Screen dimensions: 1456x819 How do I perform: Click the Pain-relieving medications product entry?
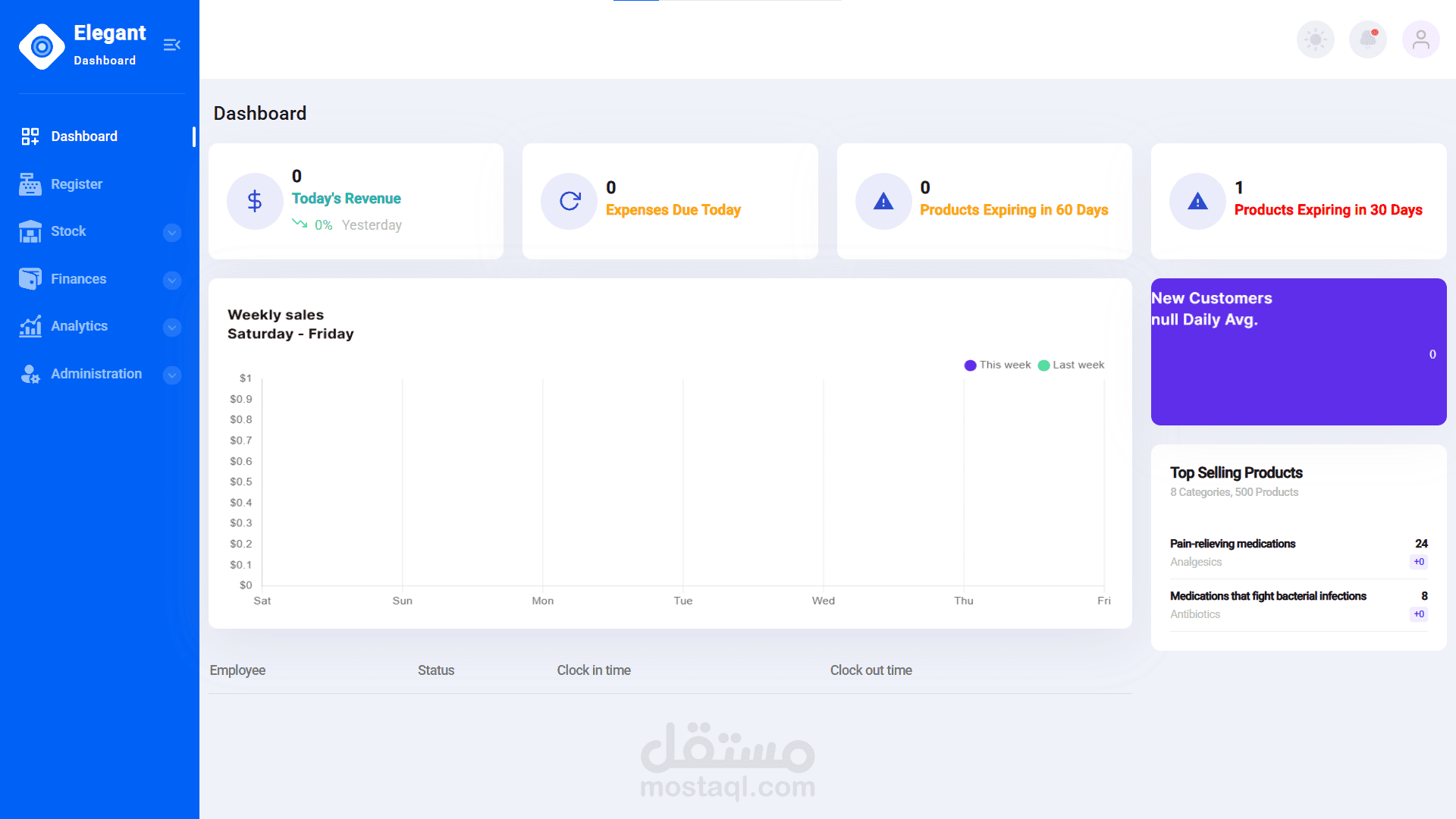click(x=1232, y=544)
